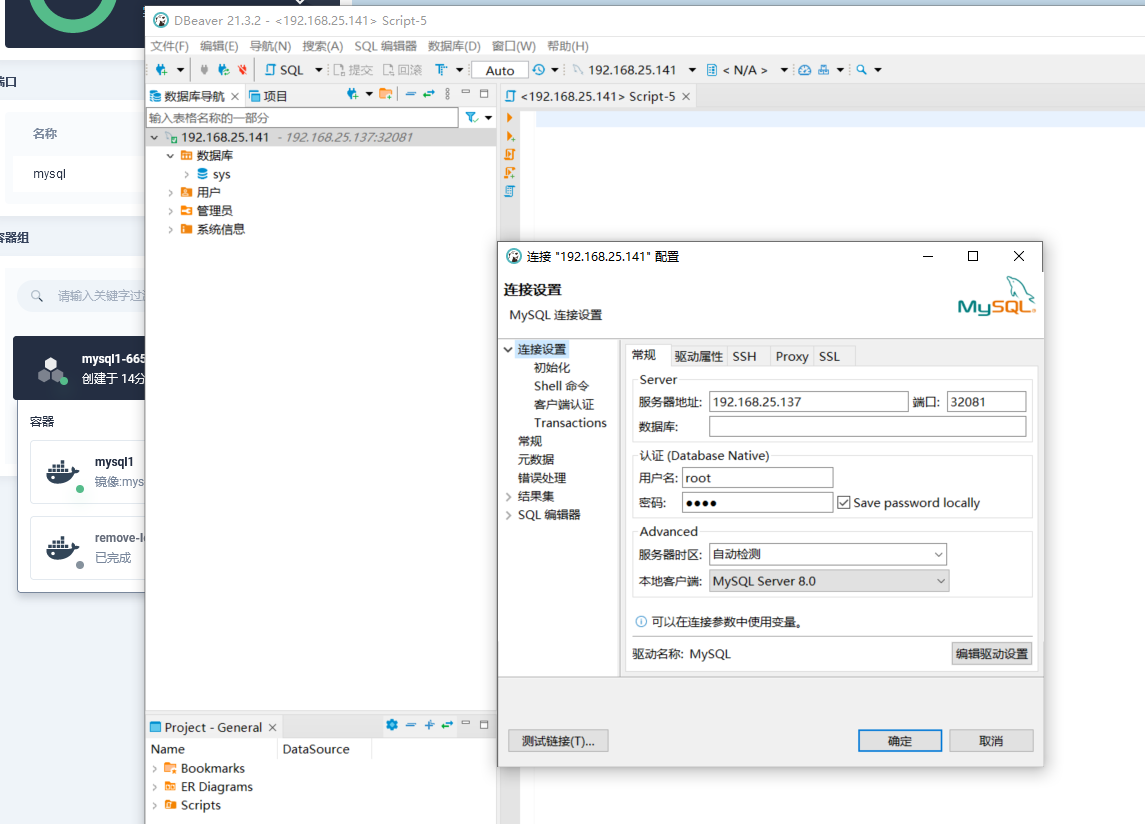This screenshot has height=824, width=1145.
Task: Open a new SQL editor with SQL button
Action: 284,70
